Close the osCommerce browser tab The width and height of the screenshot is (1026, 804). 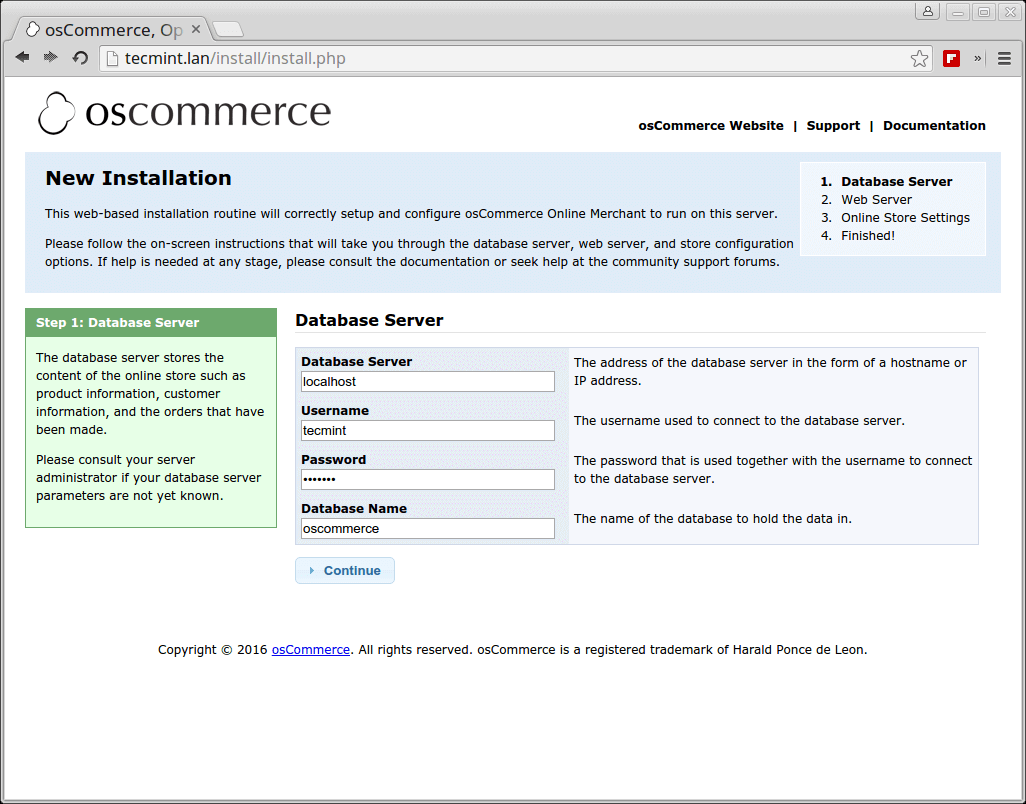point(196,29)
